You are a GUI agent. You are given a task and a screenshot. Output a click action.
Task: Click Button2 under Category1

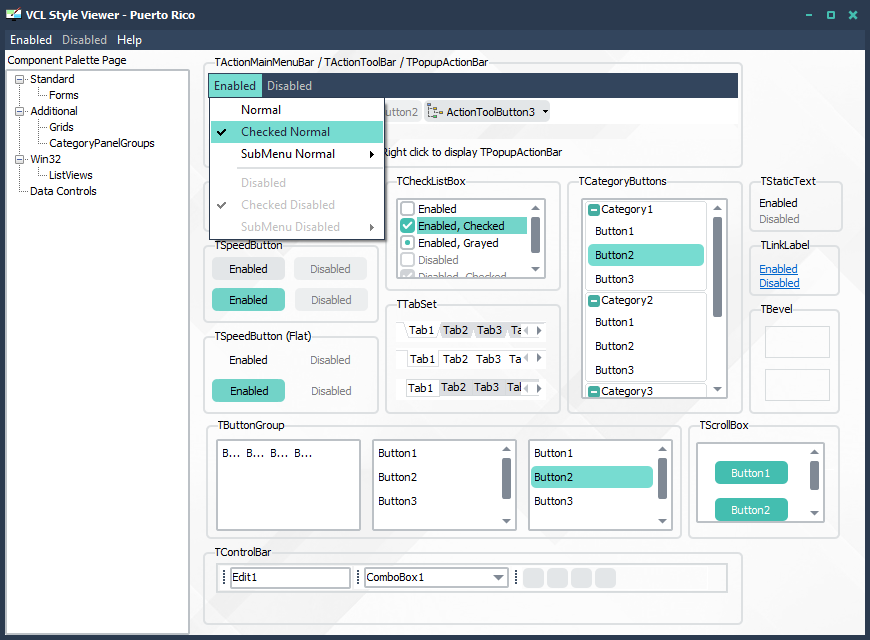(x=645, y=255)
